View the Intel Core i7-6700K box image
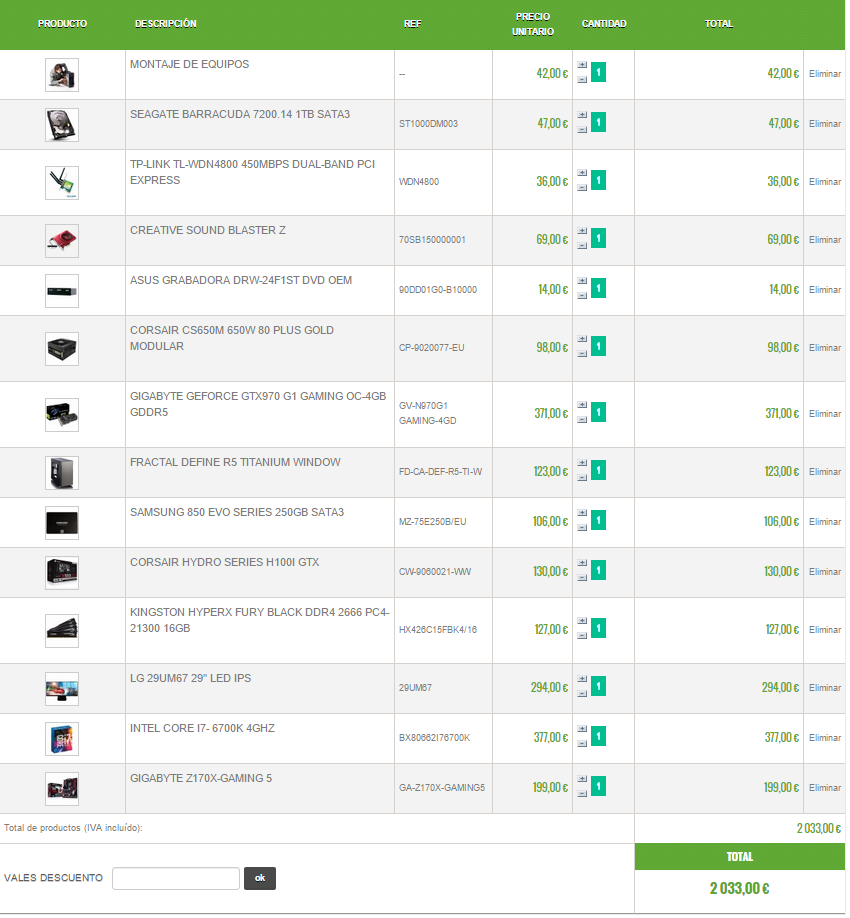850x918 pixels. coord(62,739)
